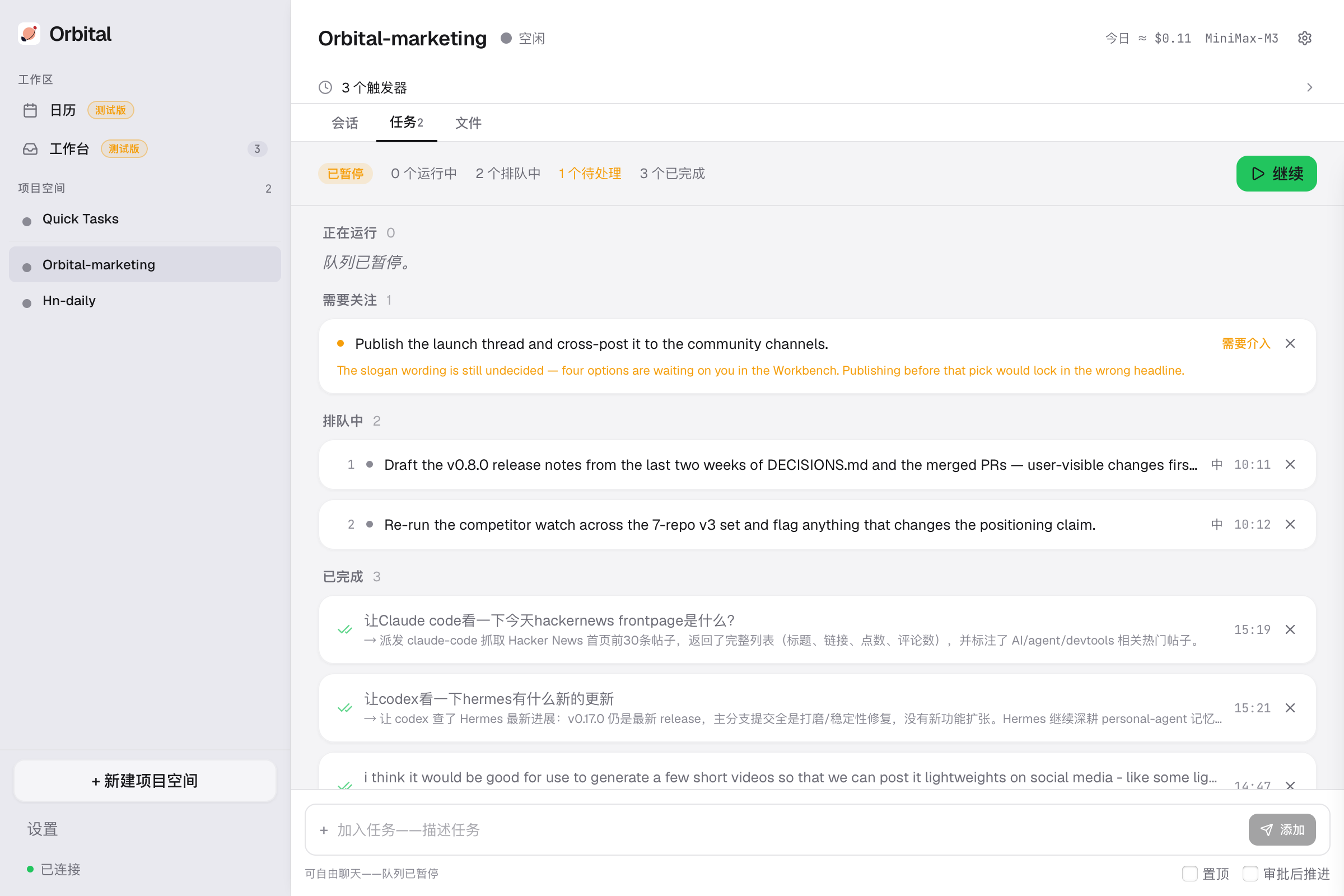Remove queued Draft the v0.8.0 release notes task
Image resolution: width=1344 pixels, height=896 pixels.
click(1290, 465)
